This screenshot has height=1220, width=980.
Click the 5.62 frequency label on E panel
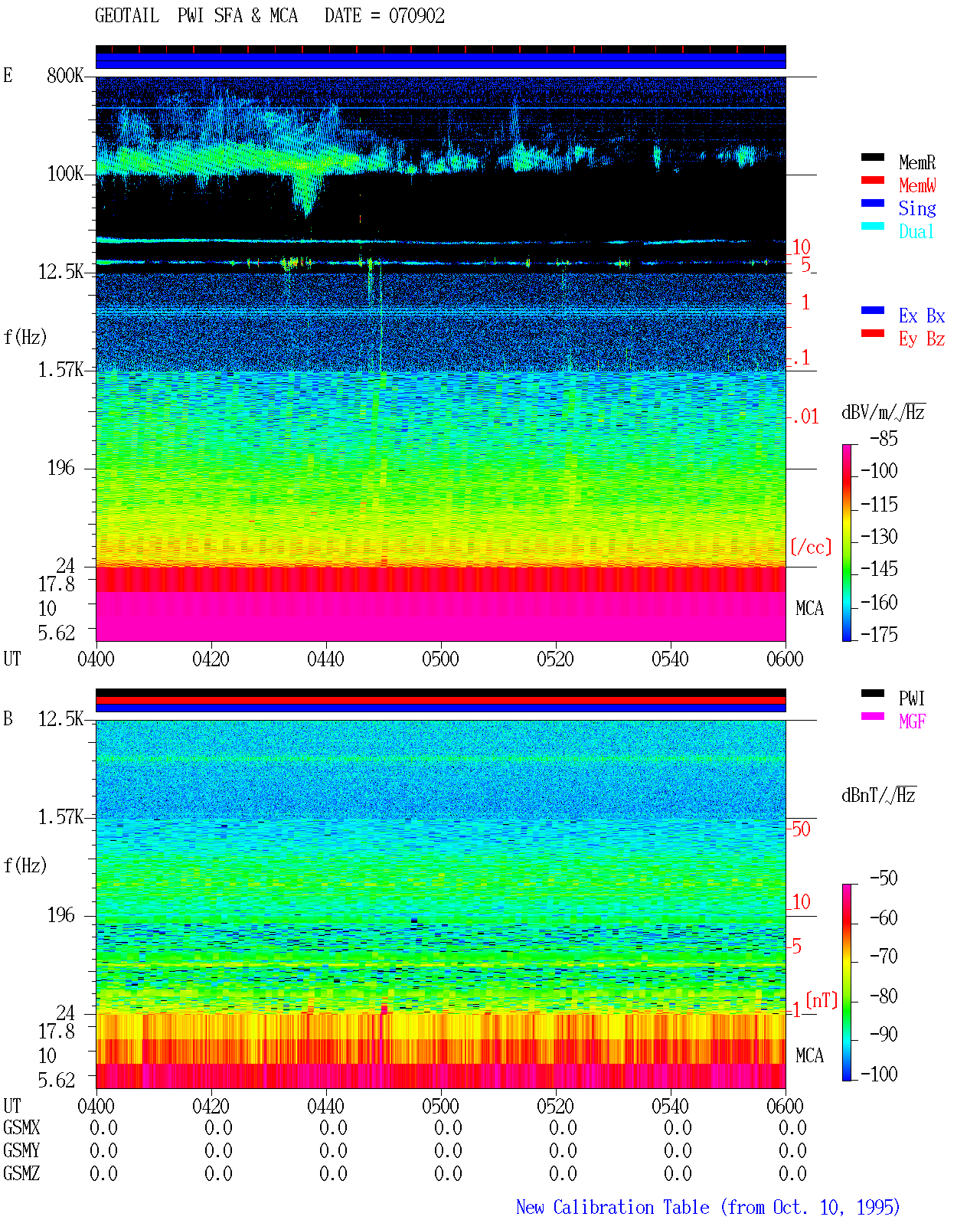pos(57,633)
